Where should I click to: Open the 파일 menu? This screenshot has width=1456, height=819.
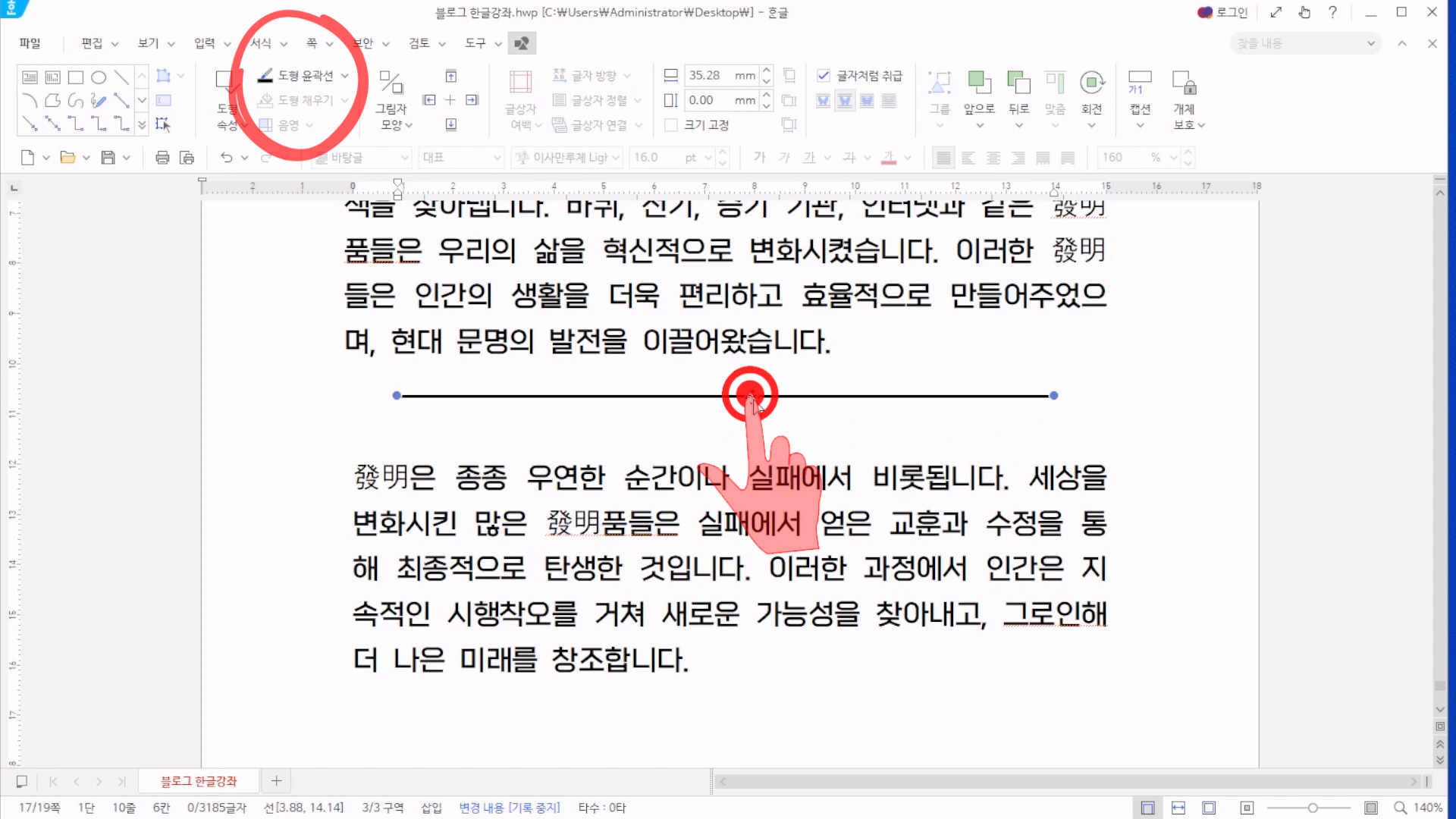click(x=30, y=43)
